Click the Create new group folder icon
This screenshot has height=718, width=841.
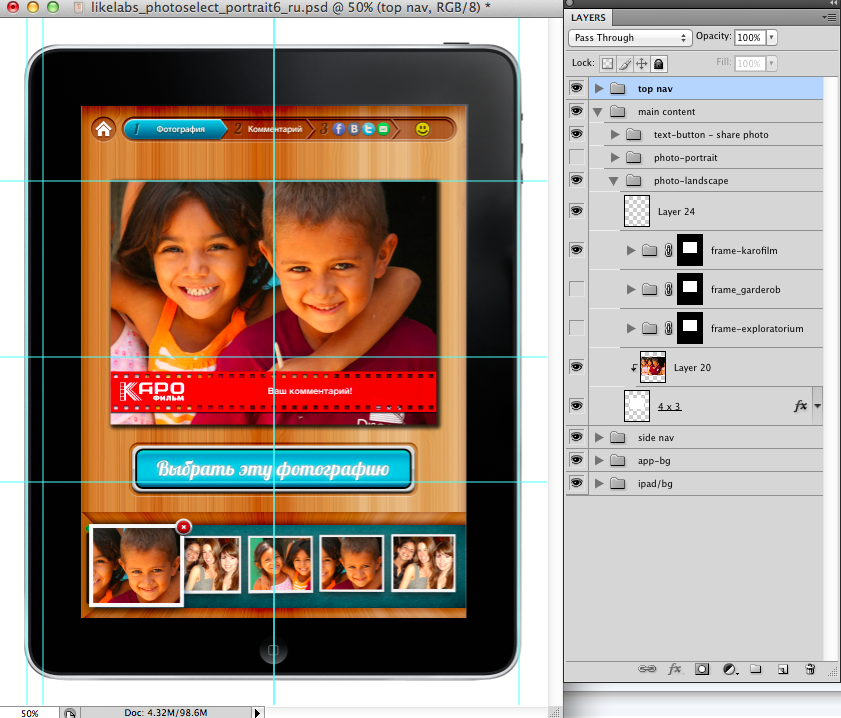756,669
